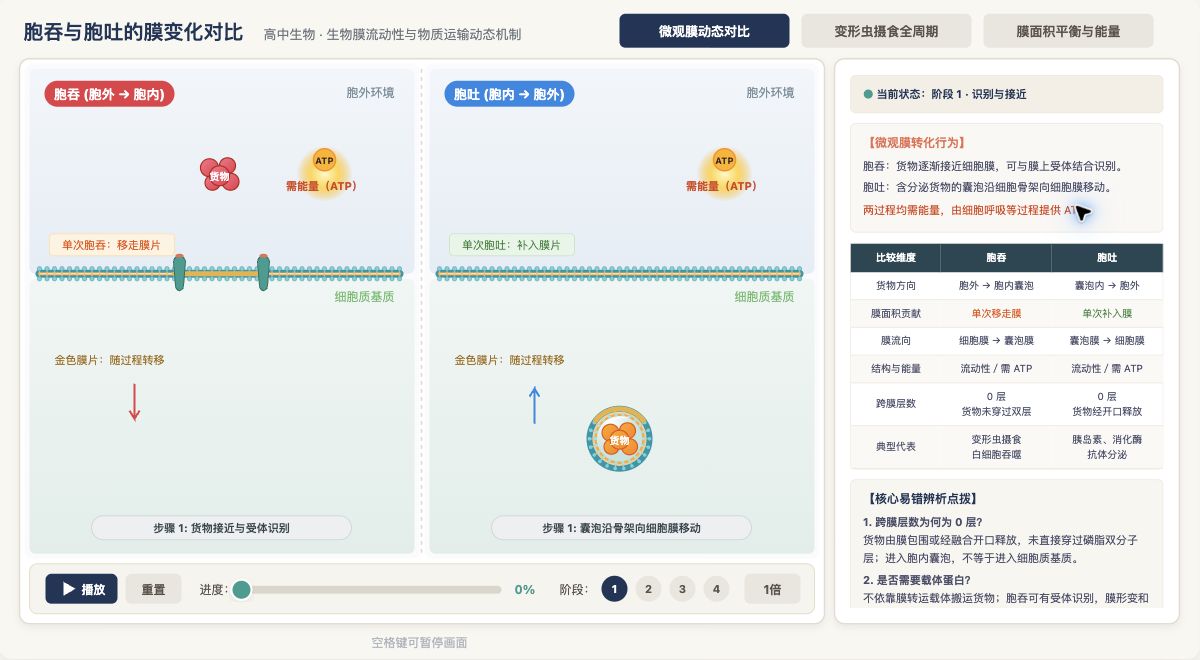
Task: Click the question 1. 跨膜层数为何为 0 层?
Action: tap(922, 522)
